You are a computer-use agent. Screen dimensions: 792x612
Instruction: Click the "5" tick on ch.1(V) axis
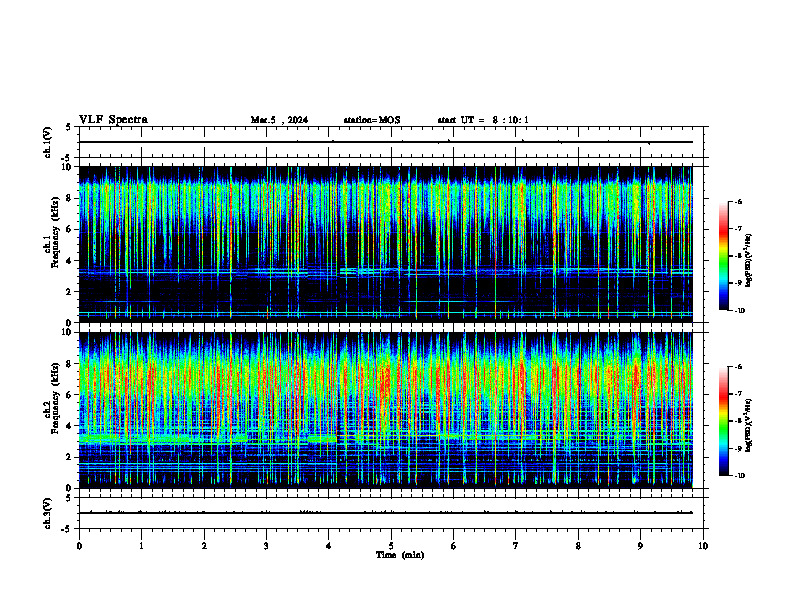point(69,128)
